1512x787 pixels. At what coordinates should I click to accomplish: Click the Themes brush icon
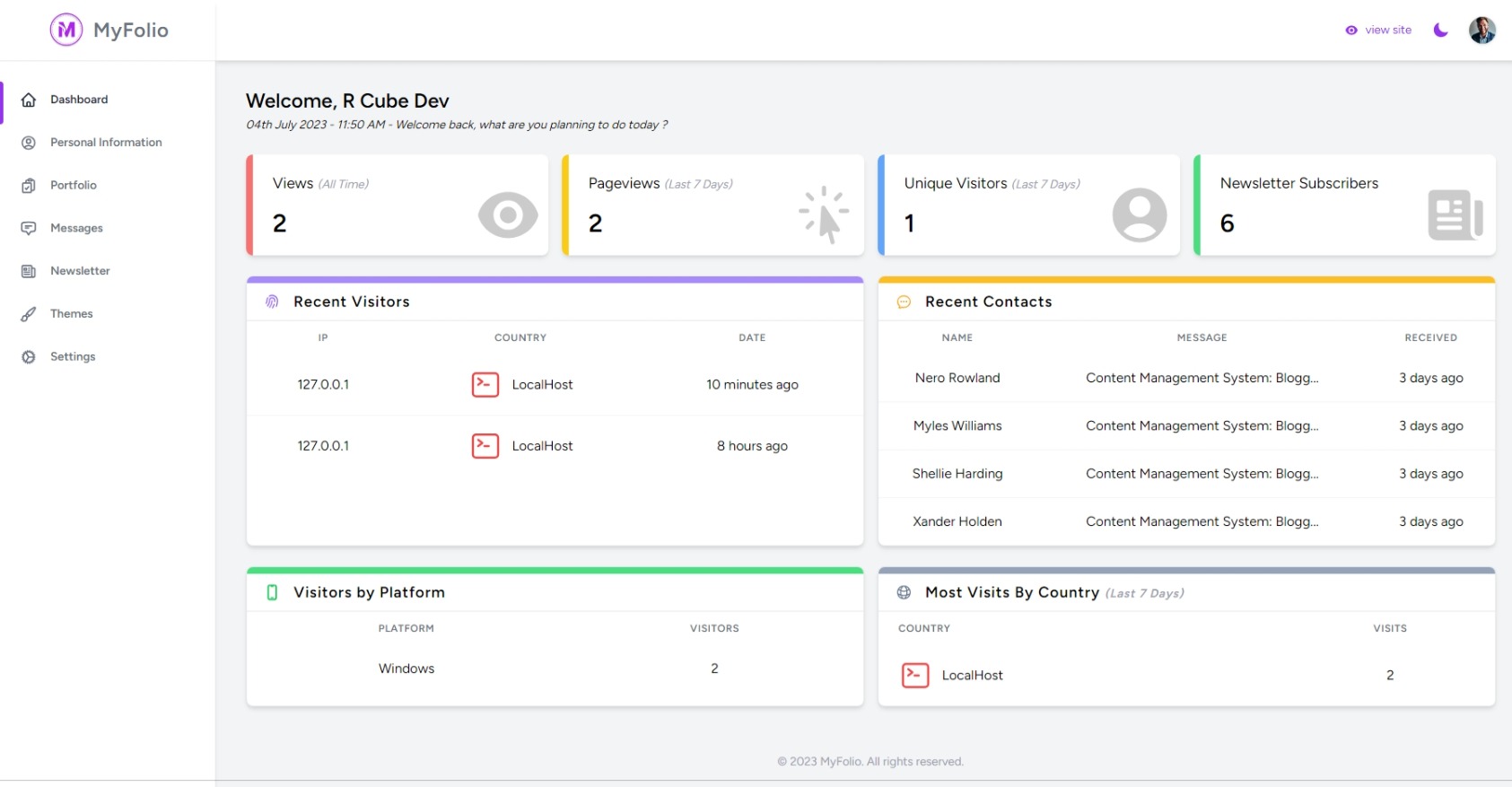point(29,314)
